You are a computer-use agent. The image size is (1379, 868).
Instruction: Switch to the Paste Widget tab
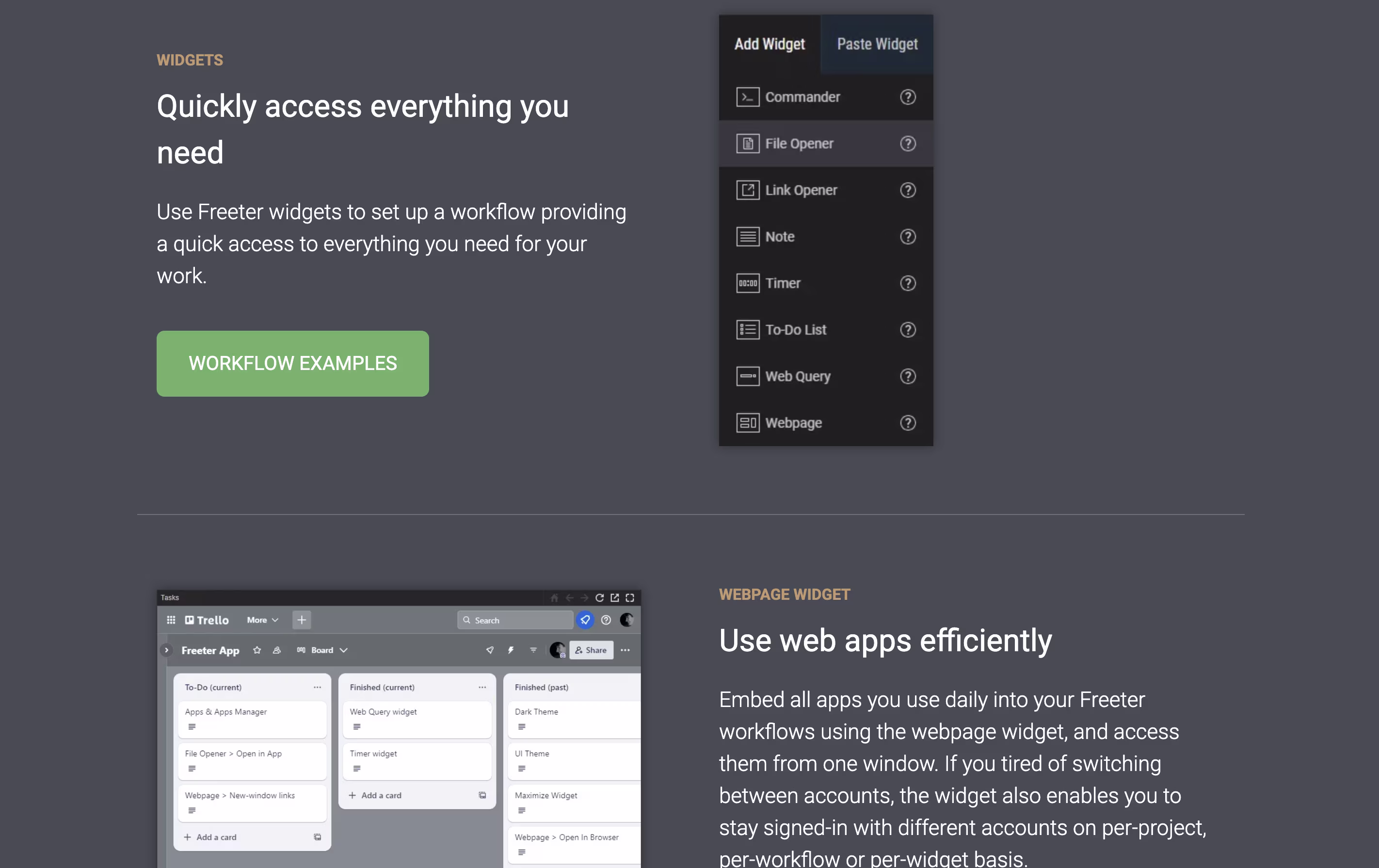point(877,44)
